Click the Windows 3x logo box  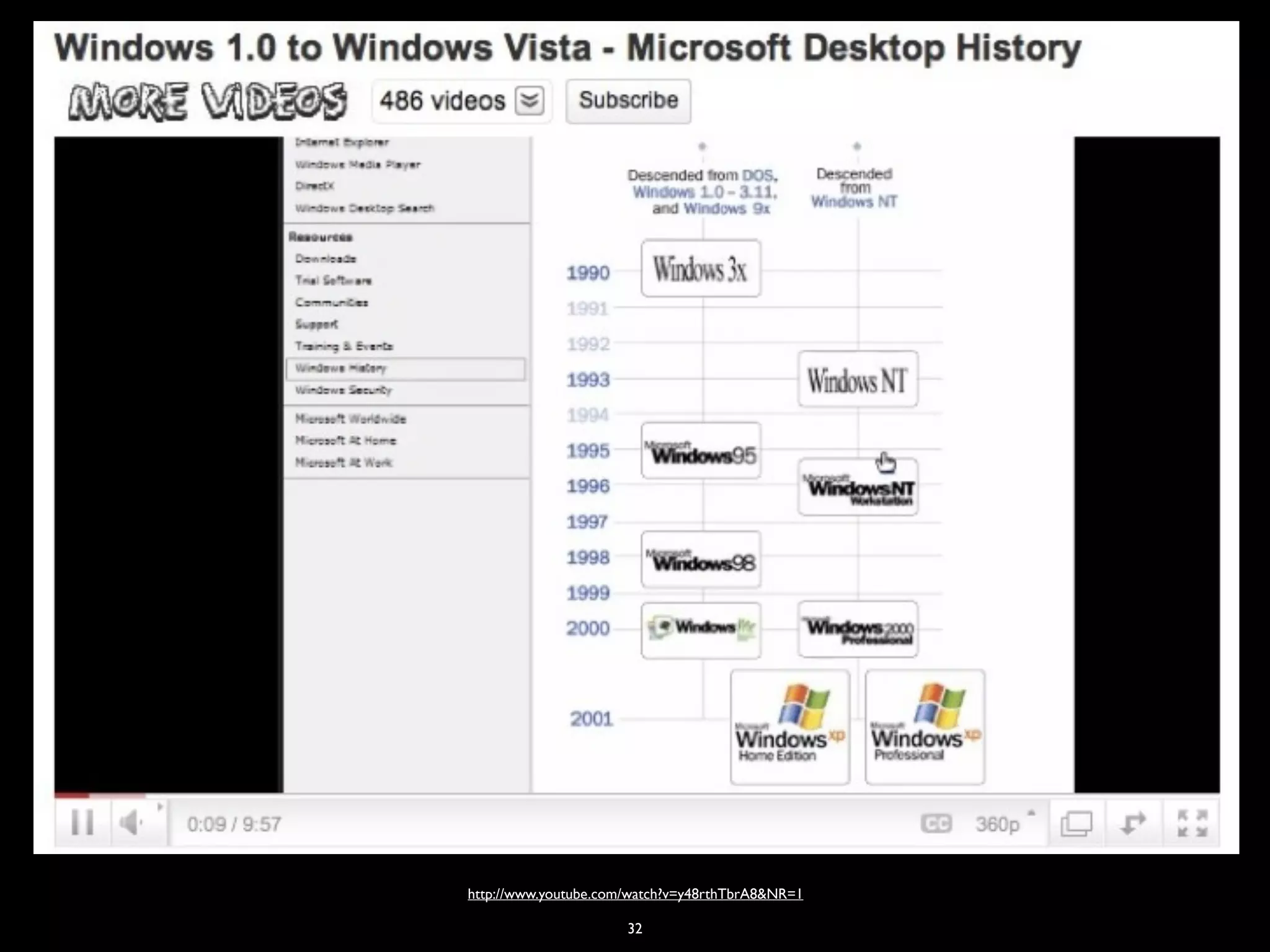pos(701,269)
